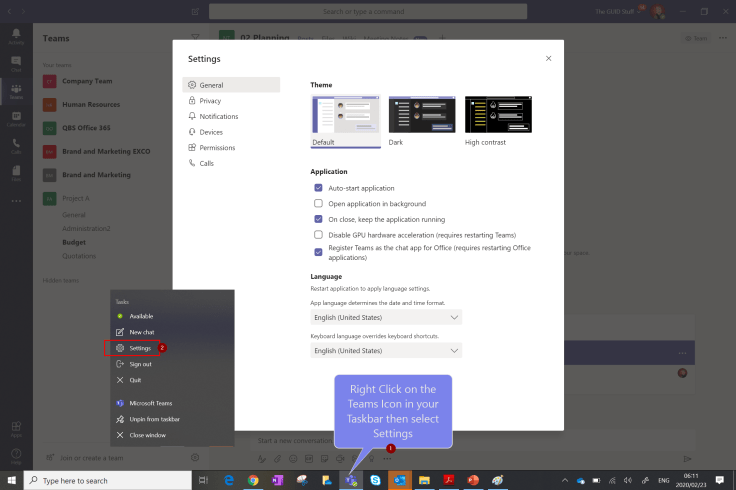Switch to the Privacy settings tab
The width and height of the screenshot is (736, 490).
210,101
